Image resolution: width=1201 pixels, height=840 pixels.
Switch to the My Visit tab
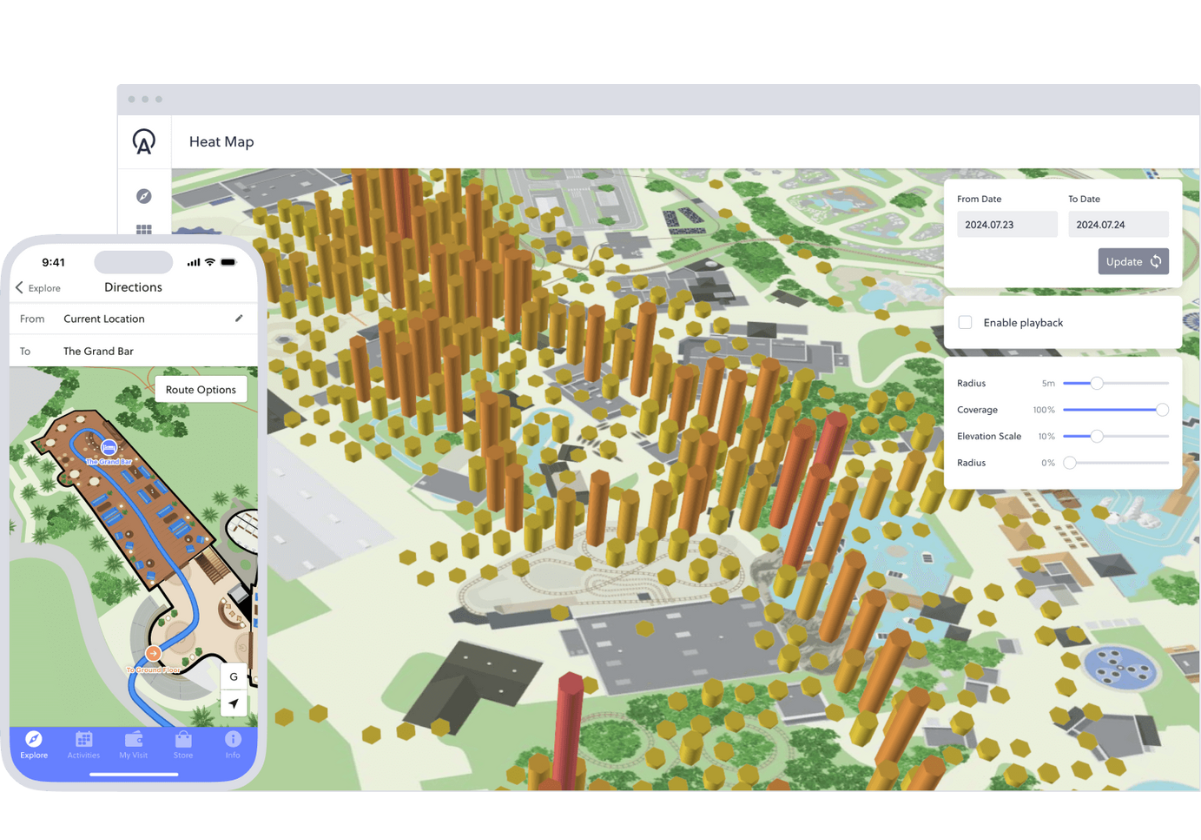(x=133, y=743)
